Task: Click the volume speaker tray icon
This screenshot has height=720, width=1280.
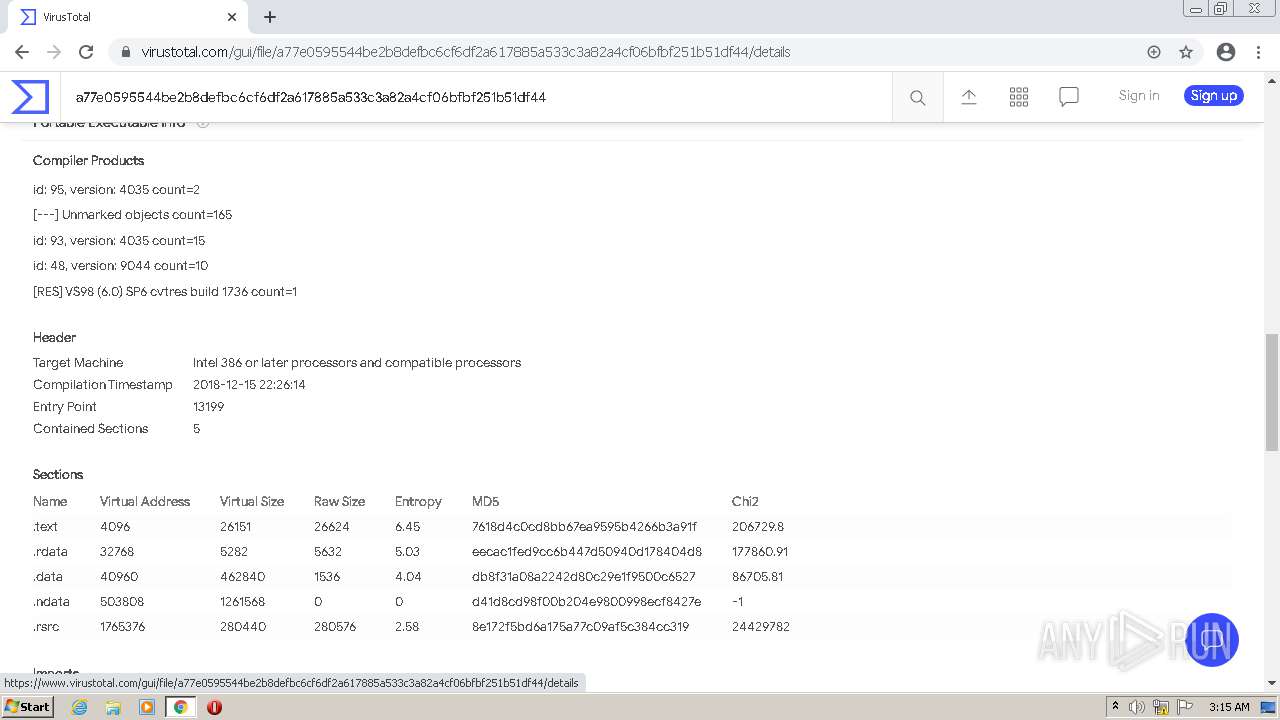Action: (x=1137, y=707)
